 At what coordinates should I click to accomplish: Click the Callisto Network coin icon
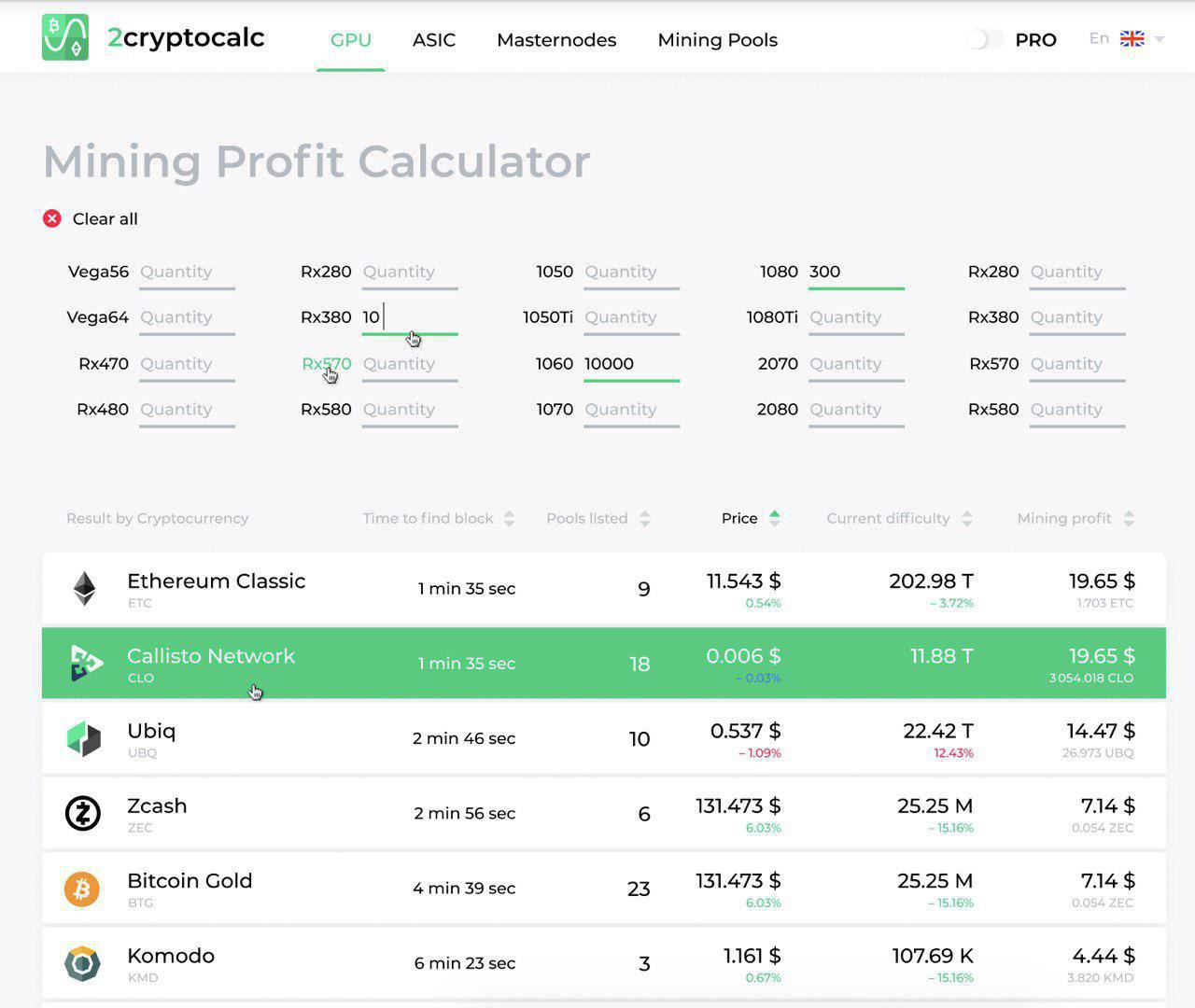[85, 664]
